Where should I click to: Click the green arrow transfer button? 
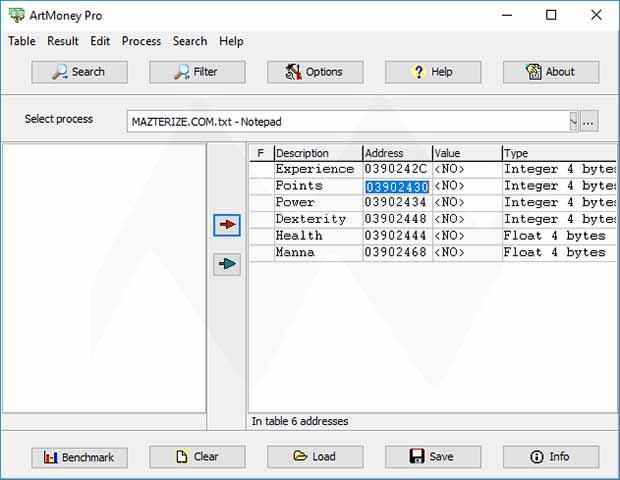228,264
